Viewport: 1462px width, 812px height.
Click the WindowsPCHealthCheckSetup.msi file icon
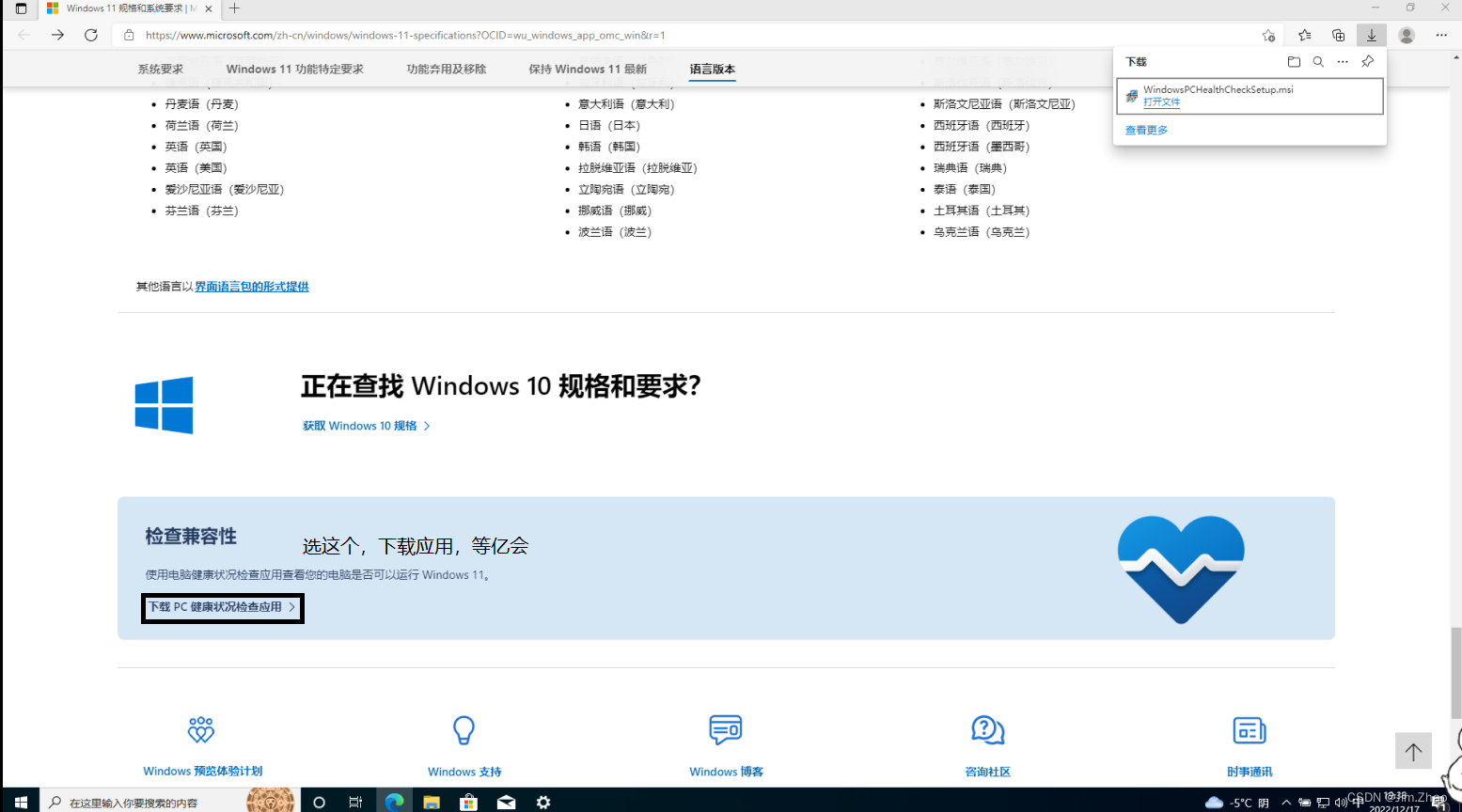pyautogui.click(x=1131, y=96)
